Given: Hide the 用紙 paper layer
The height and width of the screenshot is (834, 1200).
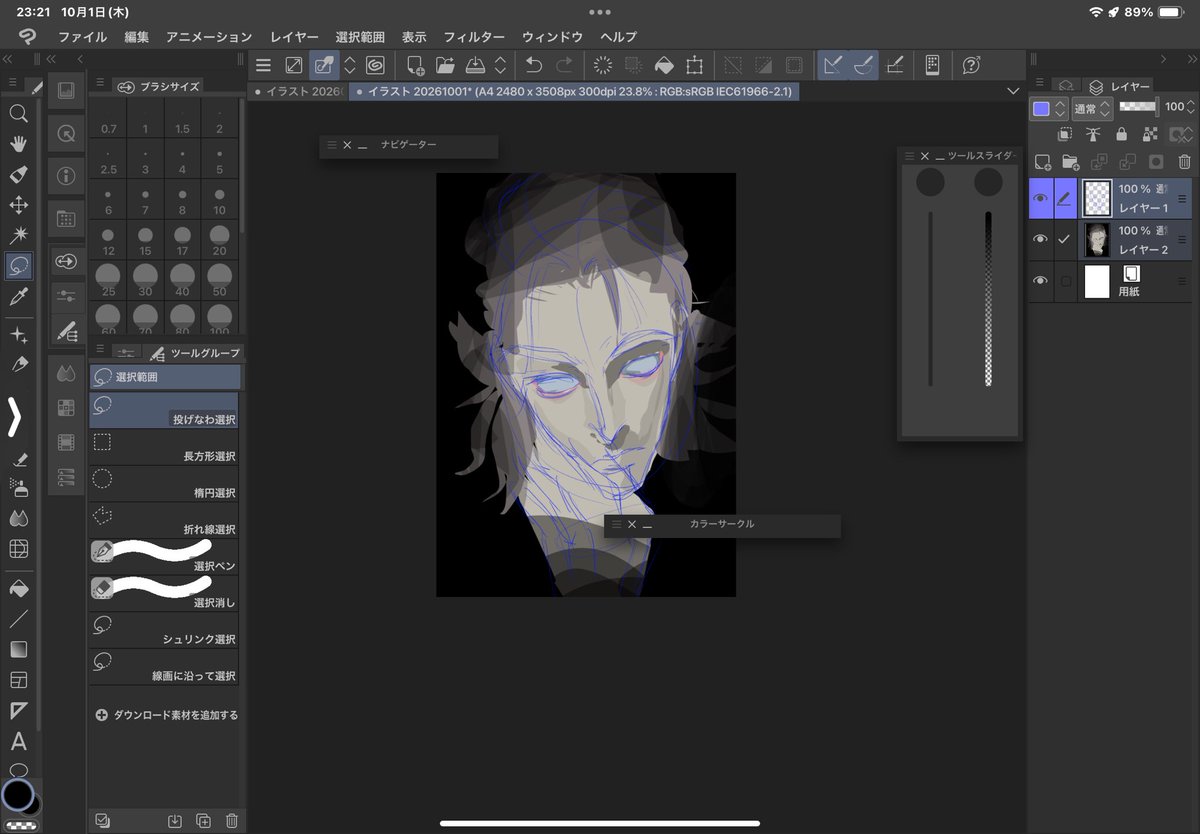Looking at the screenshot, I should pyautogui.click(x=1041, y=281).
